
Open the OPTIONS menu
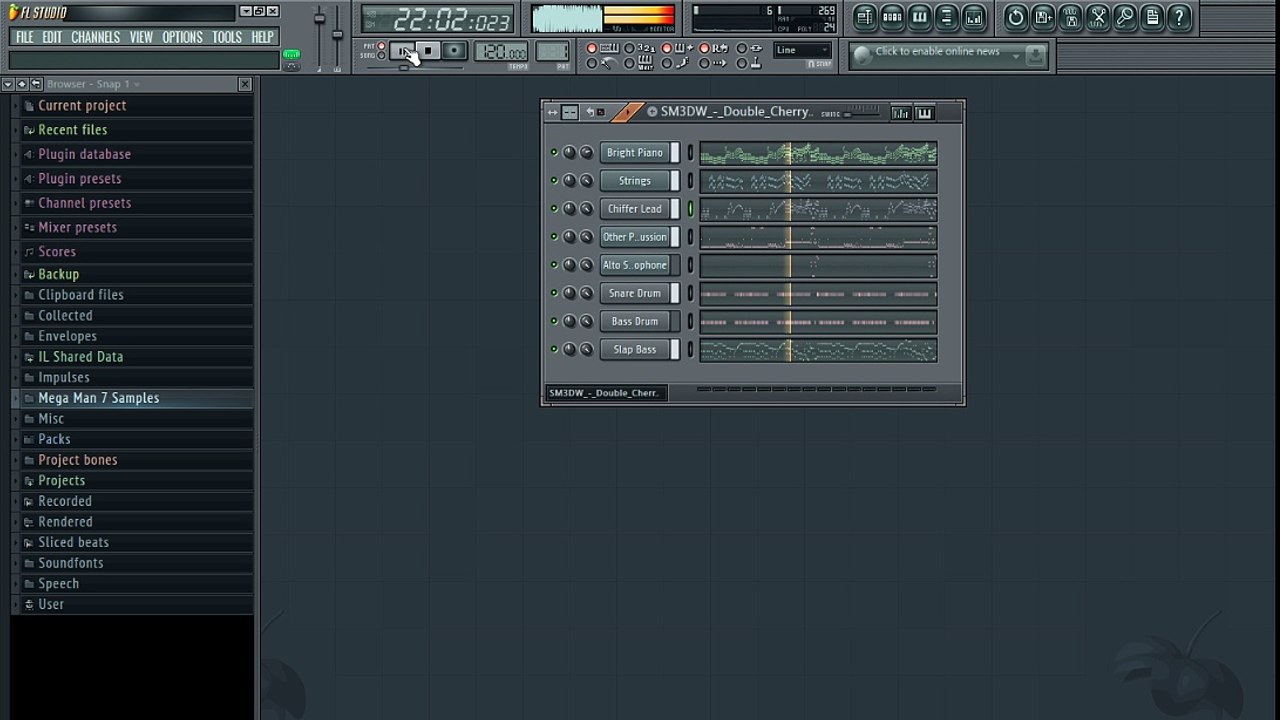pyautogui.click(x=182, y=37)
